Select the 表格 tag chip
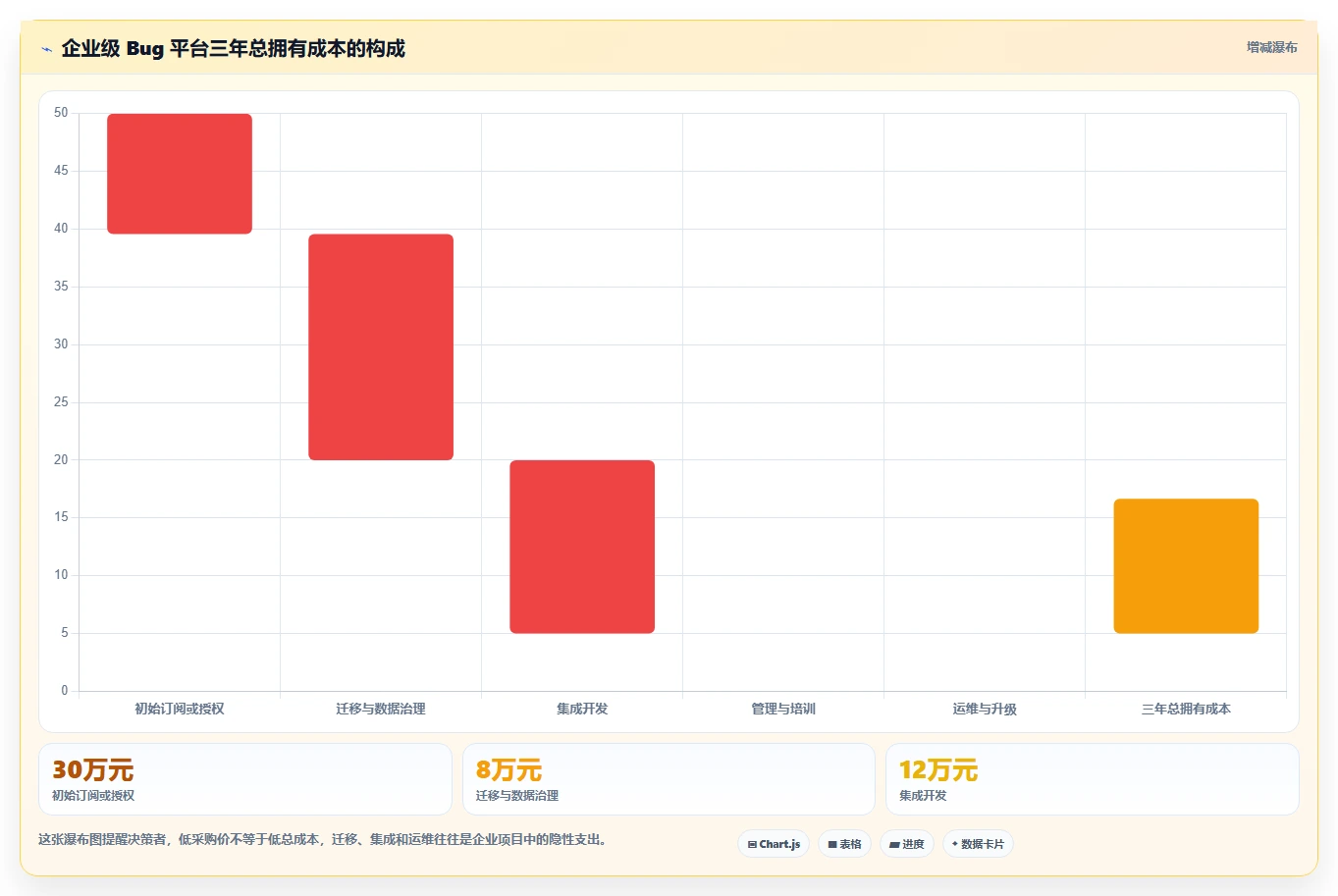This screenshot has width=1338, height=896. click(844, 844)
